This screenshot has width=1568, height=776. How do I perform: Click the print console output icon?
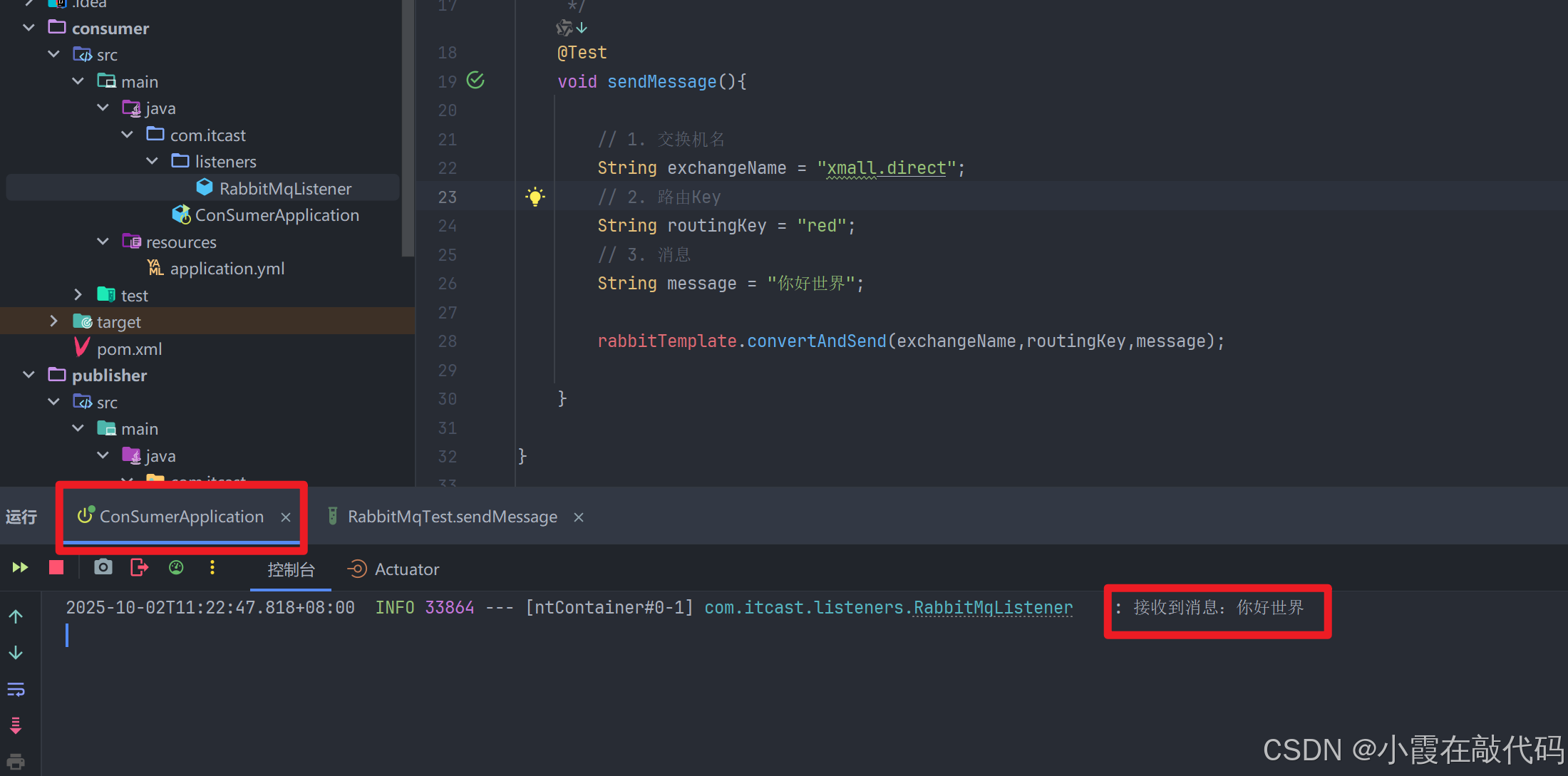pos(16,761)
